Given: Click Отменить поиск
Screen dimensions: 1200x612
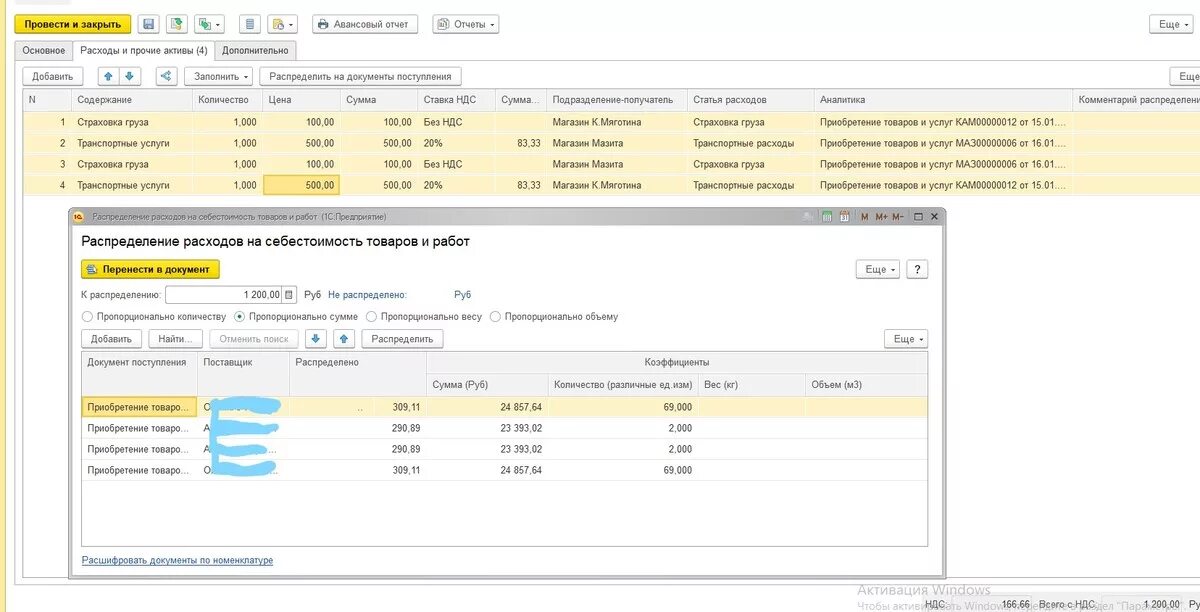Looking at the screenshot, I should coord(254,339).
